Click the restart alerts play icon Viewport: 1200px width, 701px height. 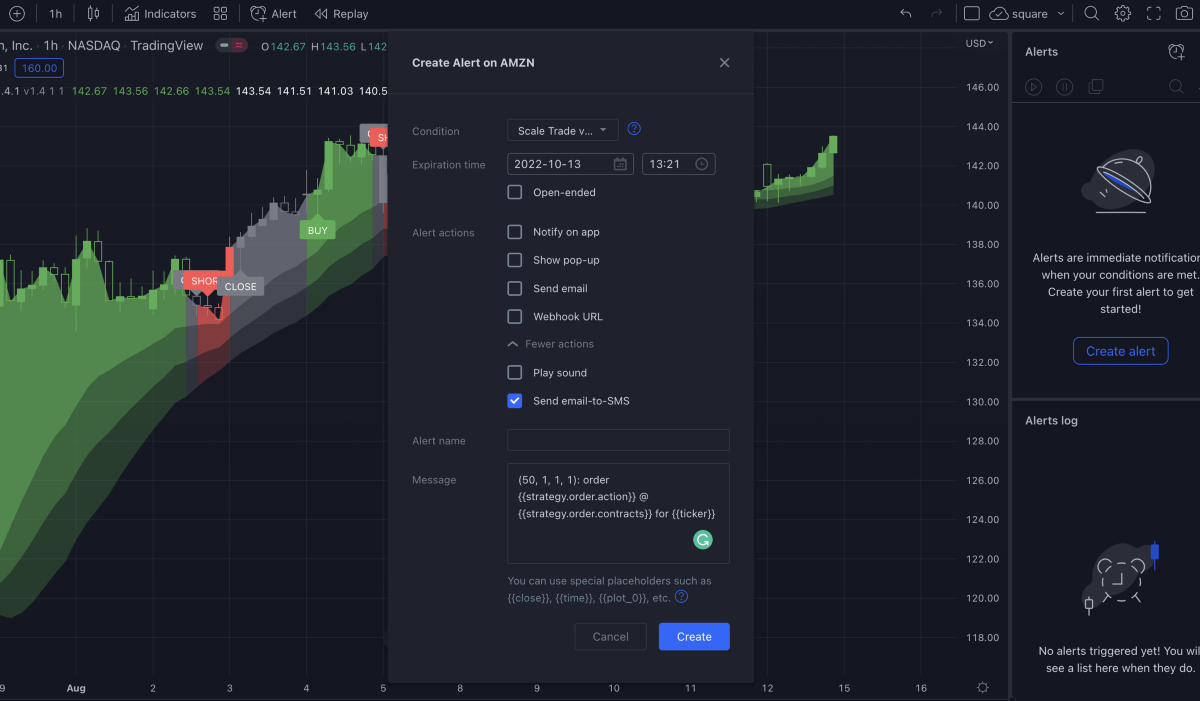tap(1034, 87)
